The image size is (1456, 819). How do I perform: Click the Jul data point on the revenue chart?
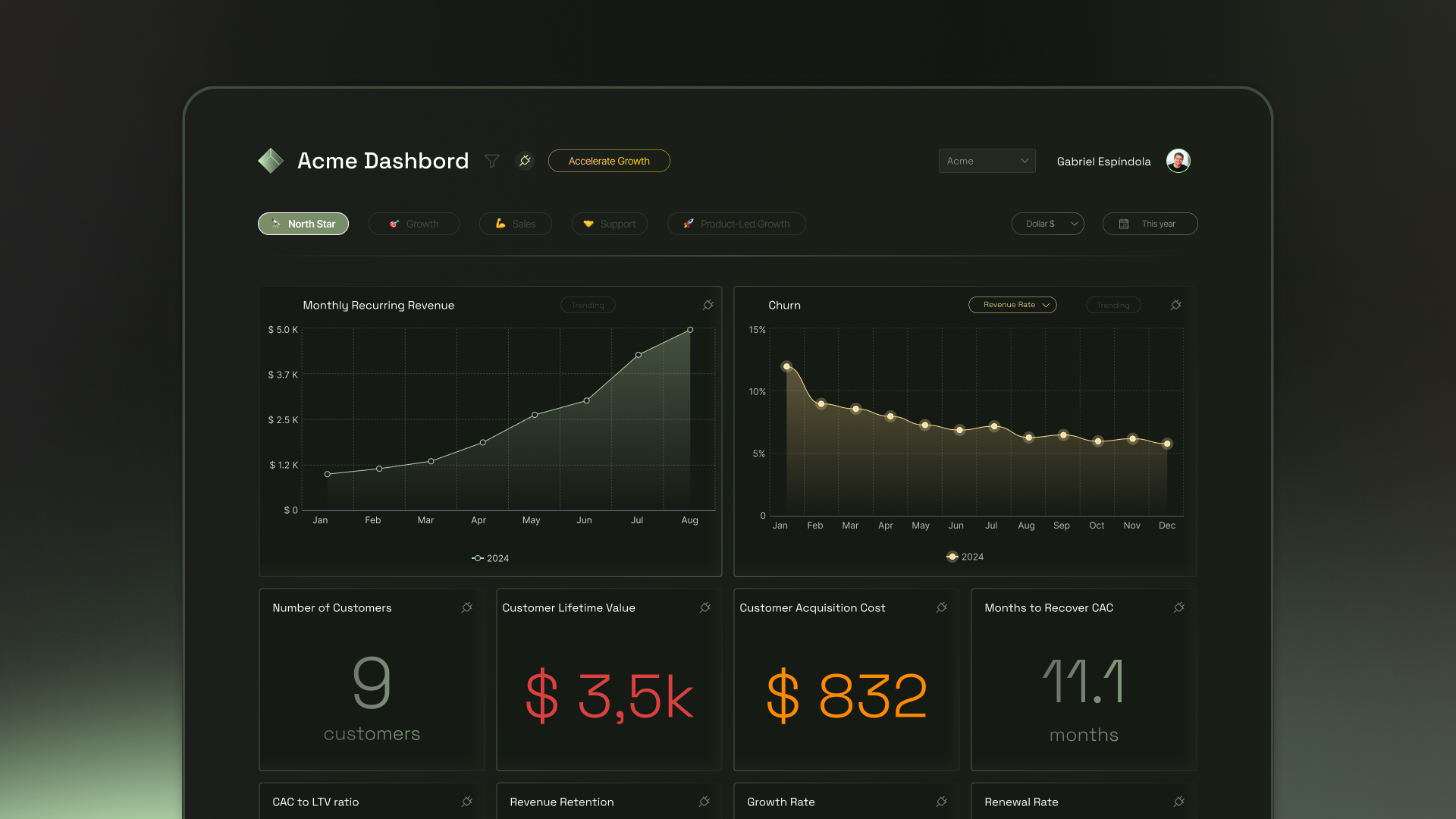click(639, 355)
